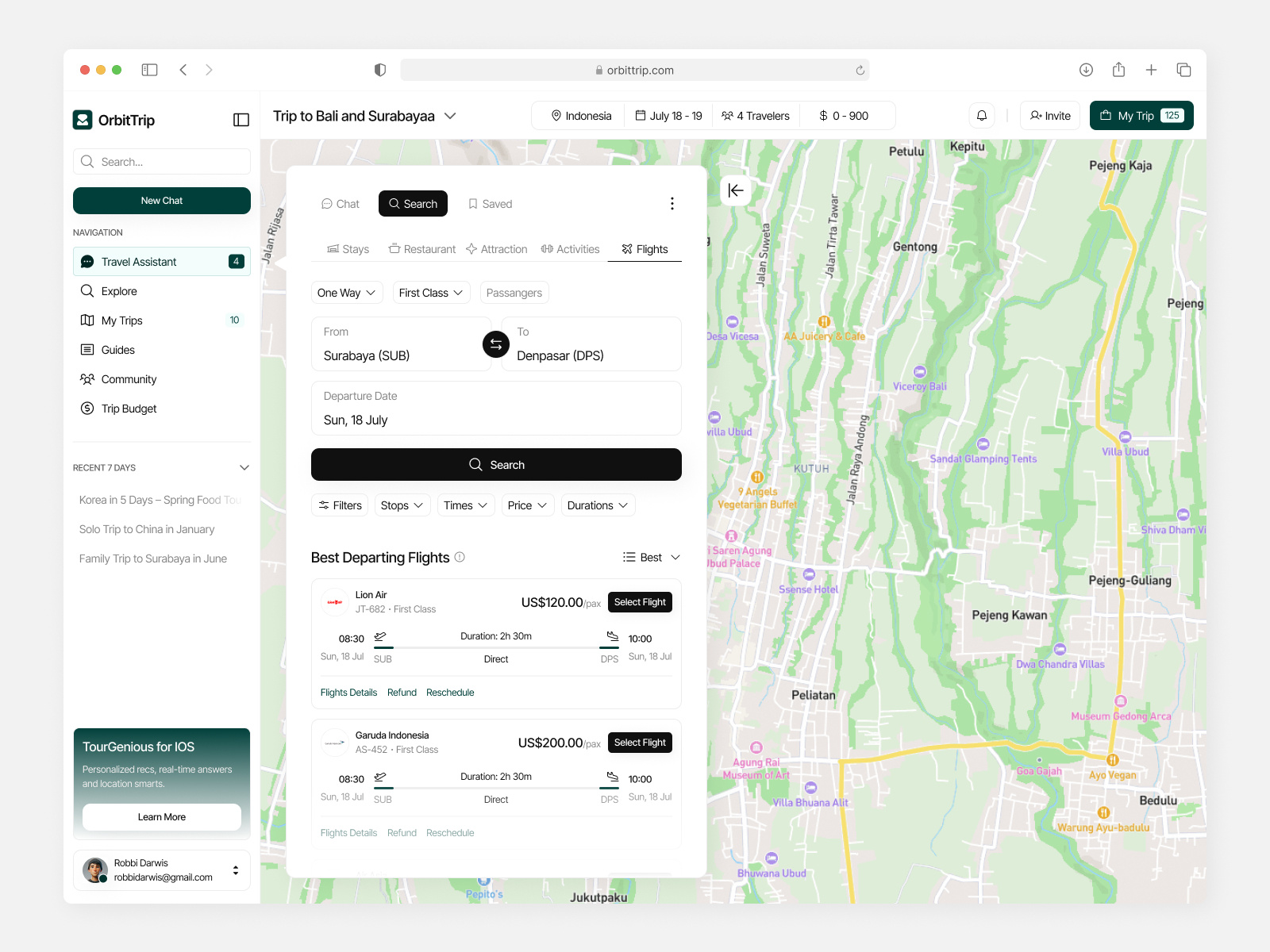
Task: Swap the From and To airports
Action: 495,344
